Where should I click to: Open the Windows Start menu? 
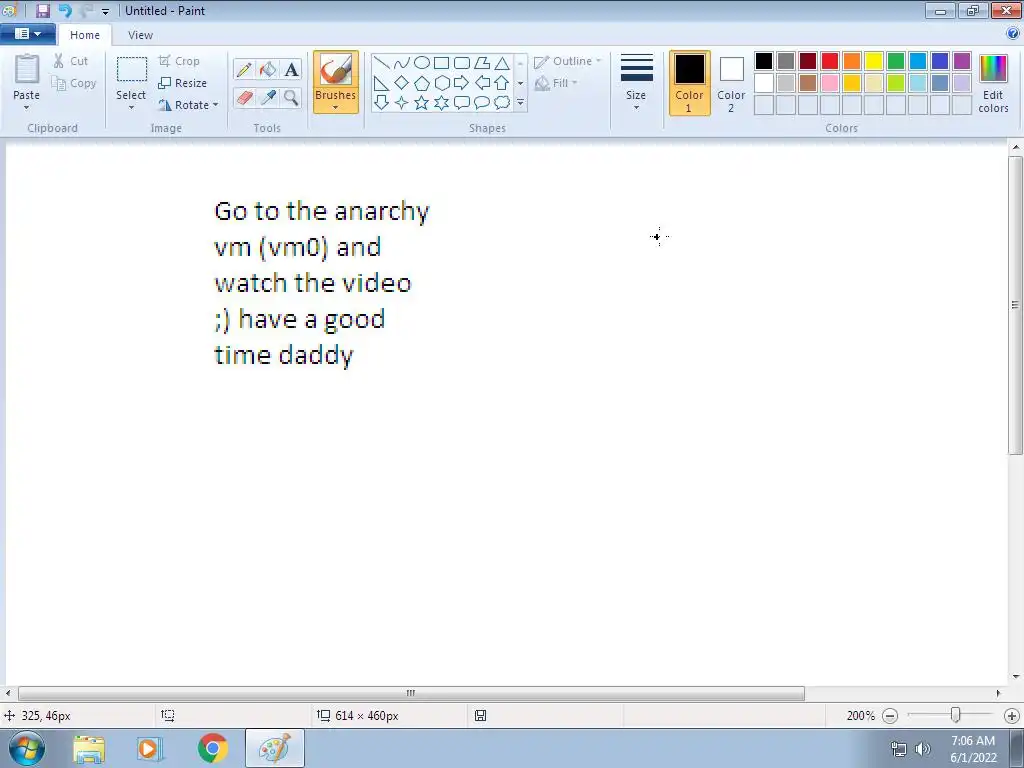coord(27,748)
